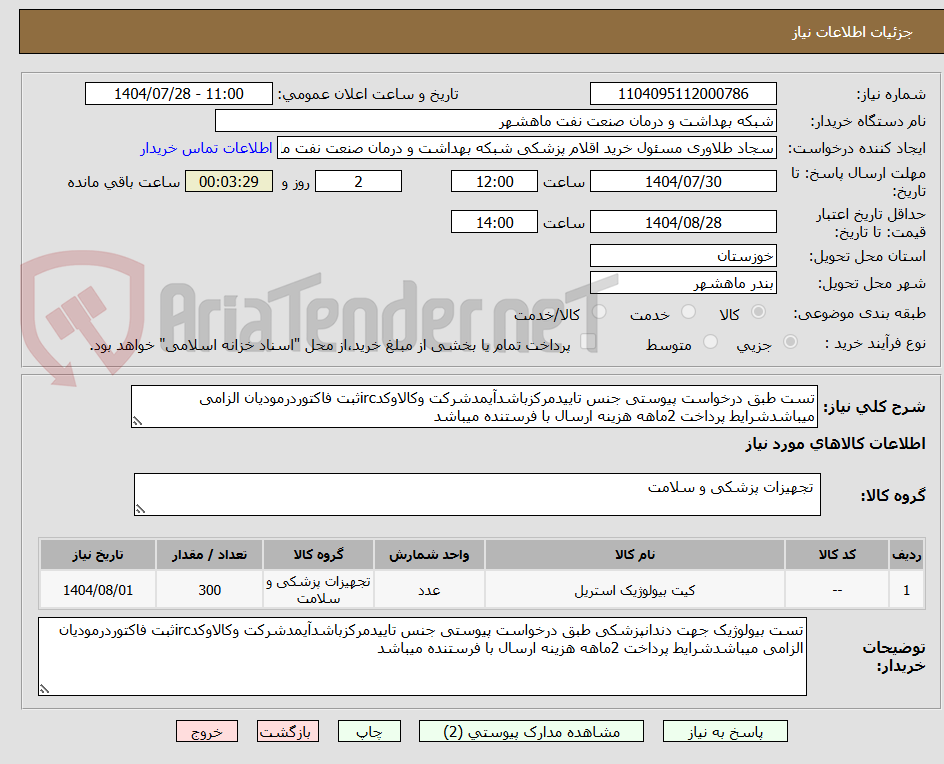Select the کالا/خدمت radio button

[599, 311]
